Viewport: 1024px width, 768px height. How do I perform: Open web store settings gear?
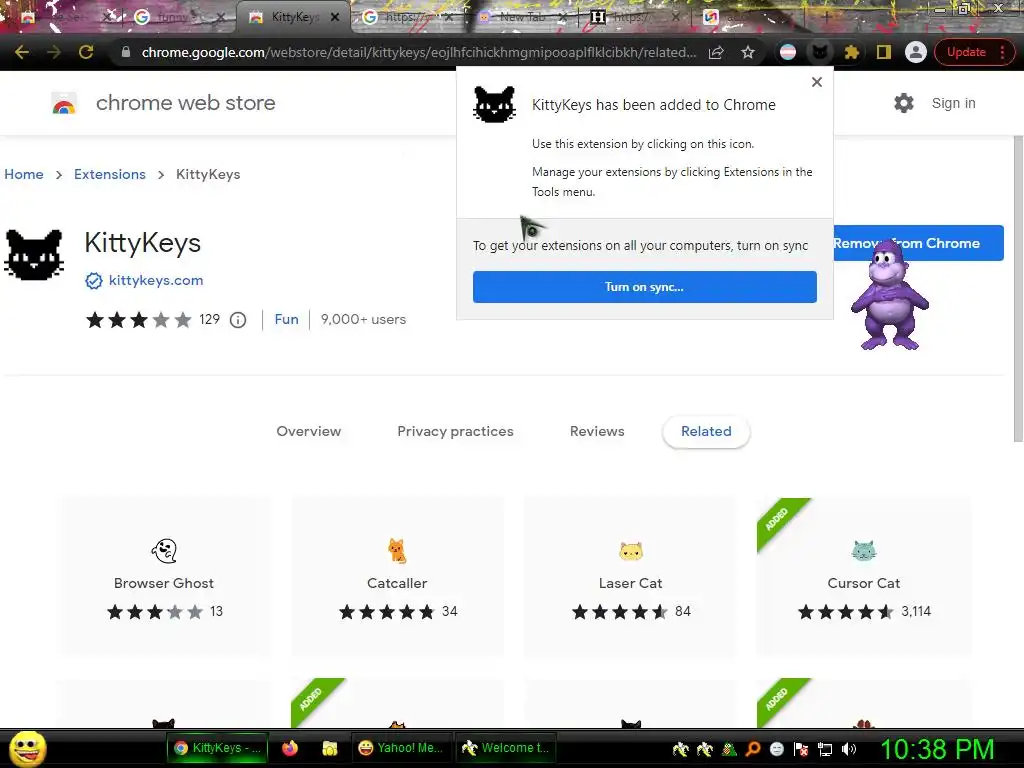[904, 103]
